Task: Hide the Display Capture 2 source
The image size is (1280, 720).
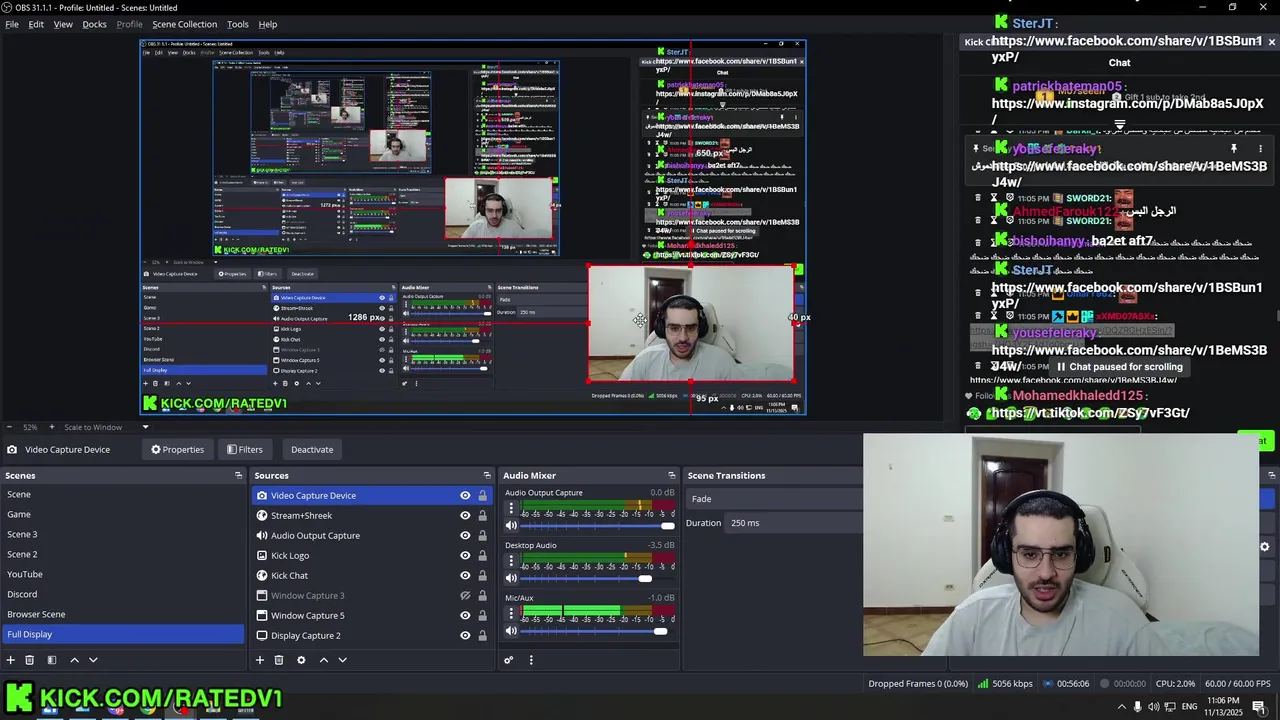Action: pos(465,636)
